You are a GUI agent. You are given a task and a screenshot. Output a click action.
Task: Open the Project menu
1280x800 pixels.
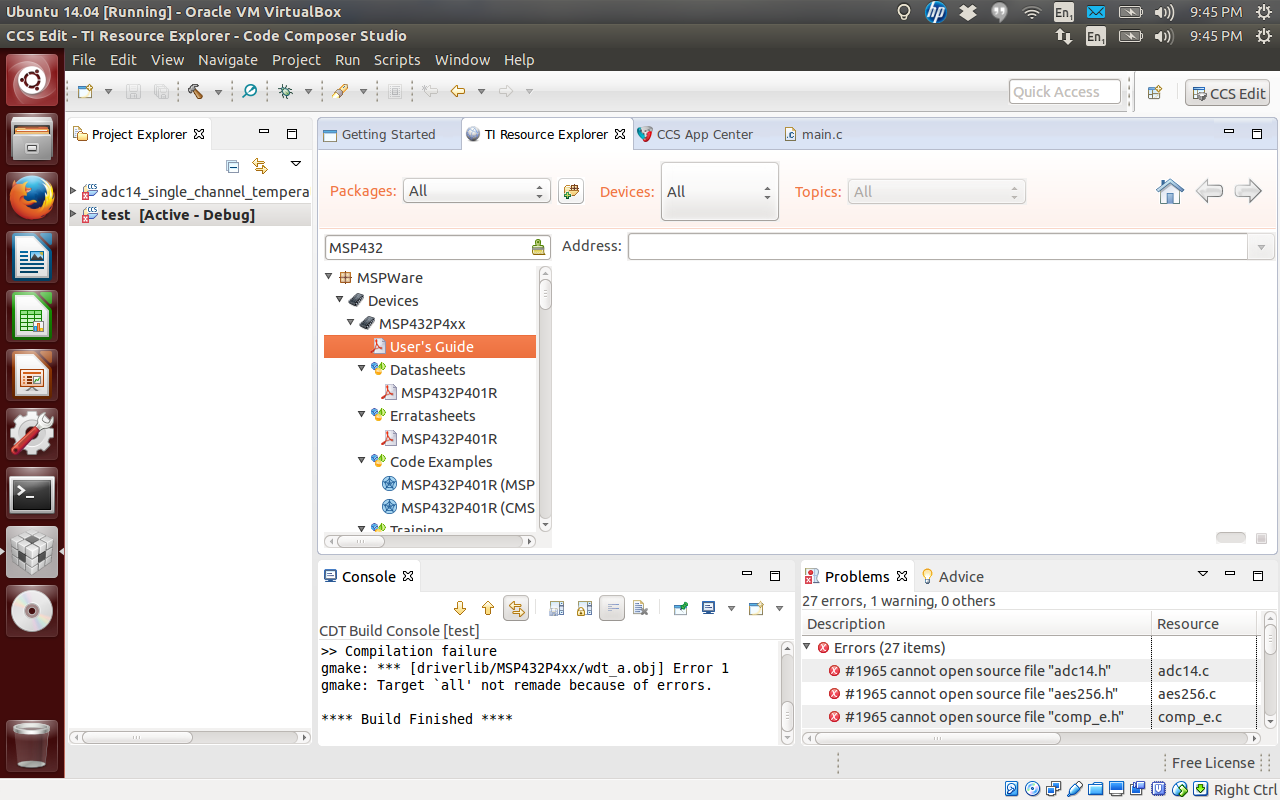pos(296,60)
